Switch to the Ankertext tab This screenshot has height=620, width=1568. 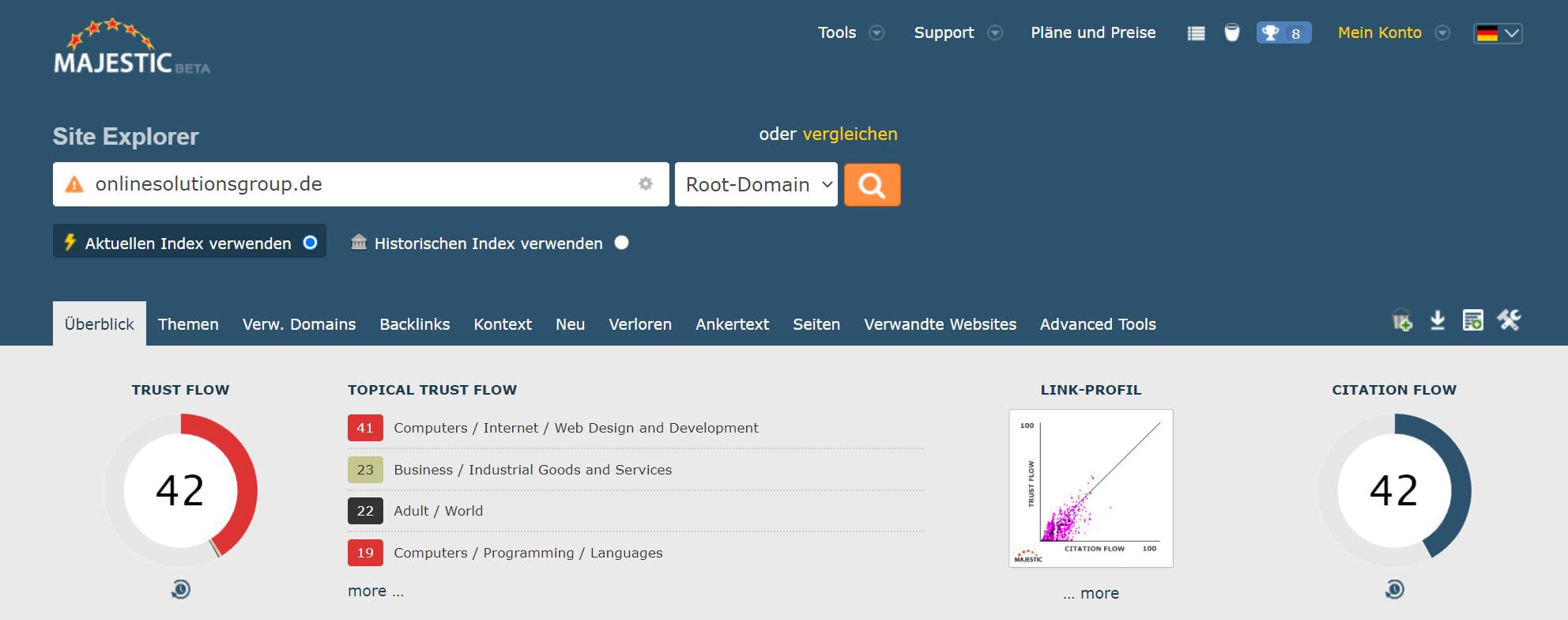[732, 324]
